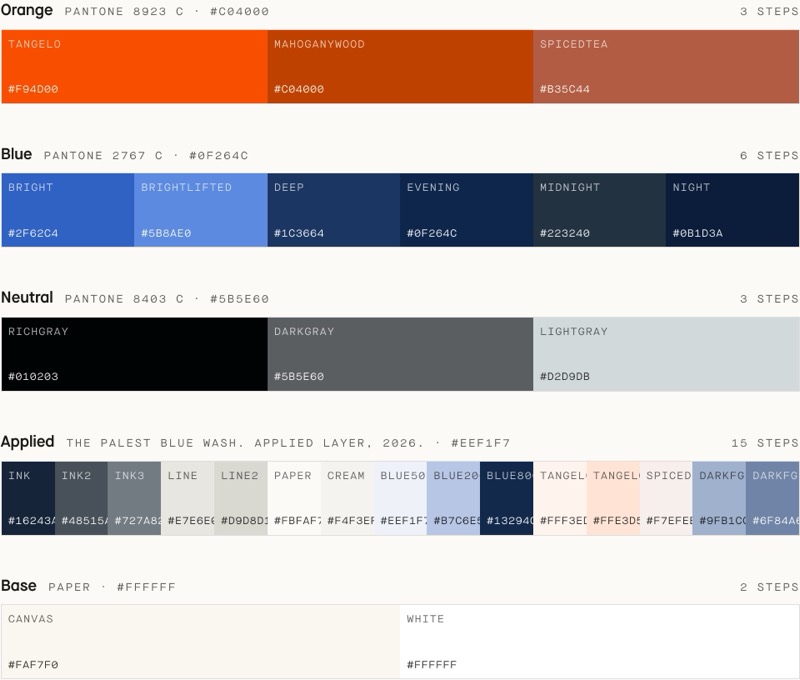Select the CANVAS swatch #FAF7F0
Screen dimensions: 800x680
pyautogui.click(x=201, y=642)
